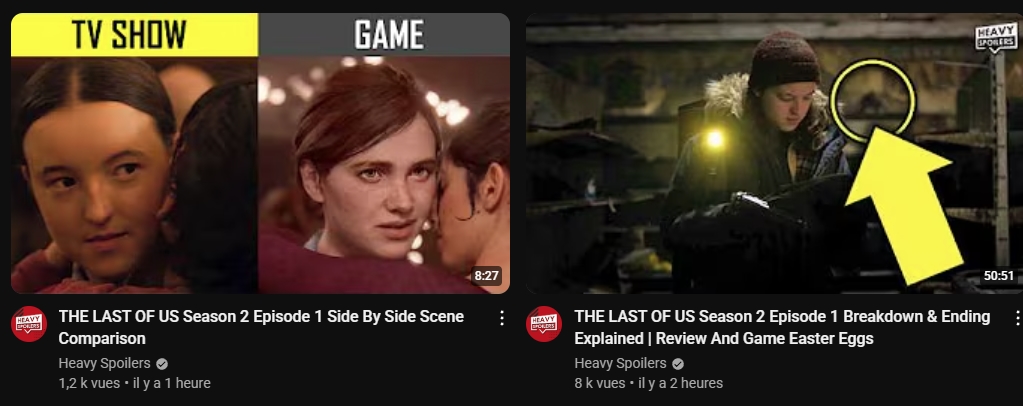Open the Side By Side Scene Comparison thumbnail

coord(260,153)
